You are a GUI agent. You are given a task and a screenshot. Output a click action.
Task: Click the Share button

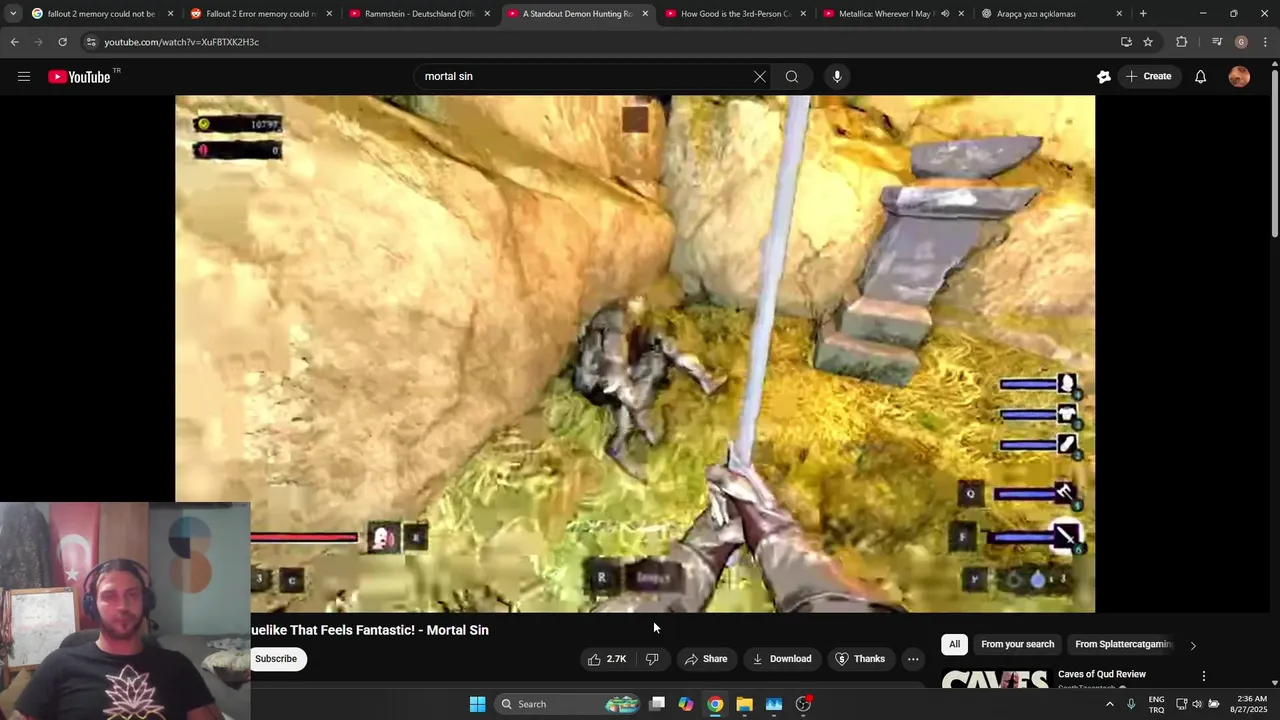click(705, 659)
